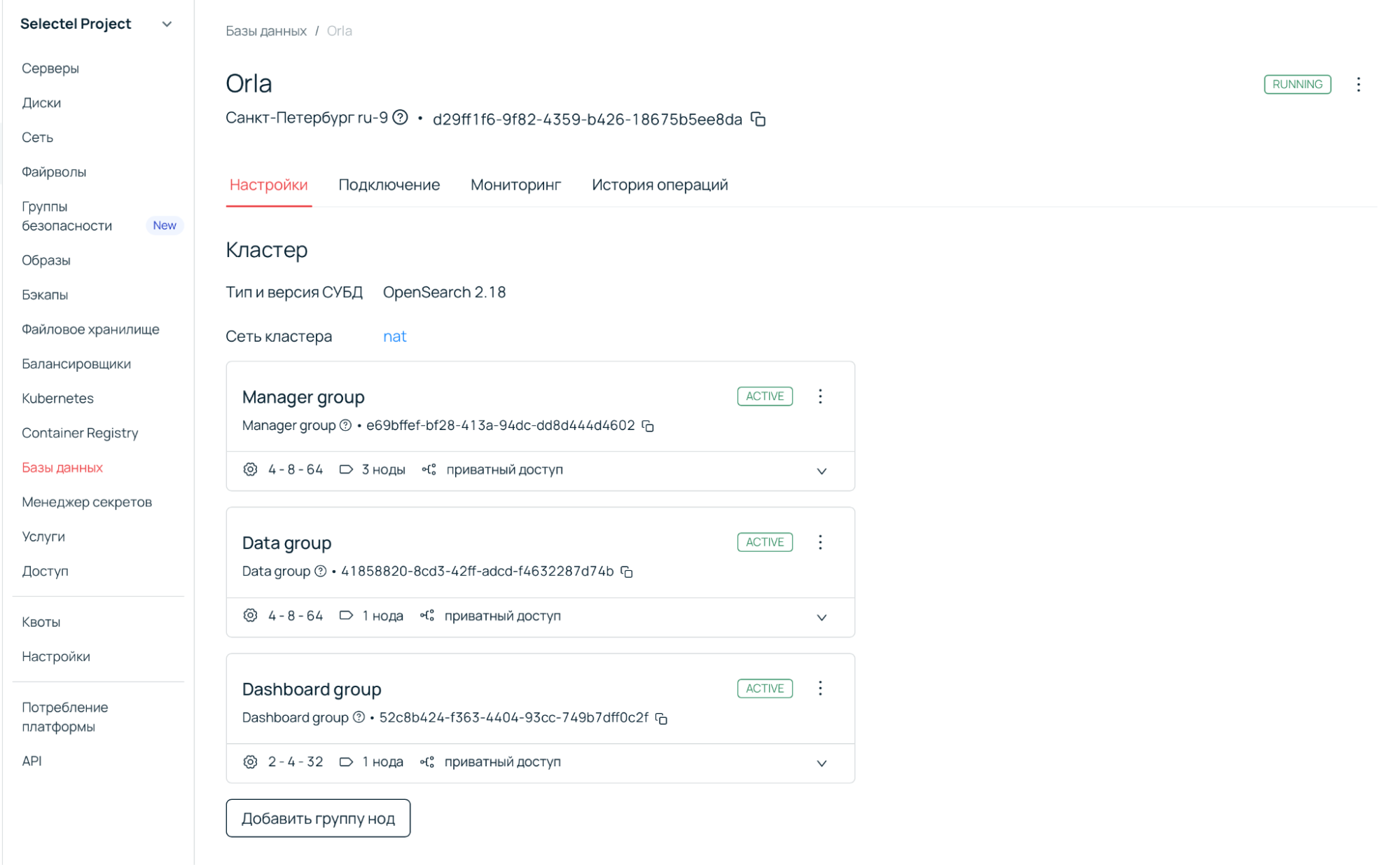Copy the Dashboard group ID

click(x=661, y=718)
